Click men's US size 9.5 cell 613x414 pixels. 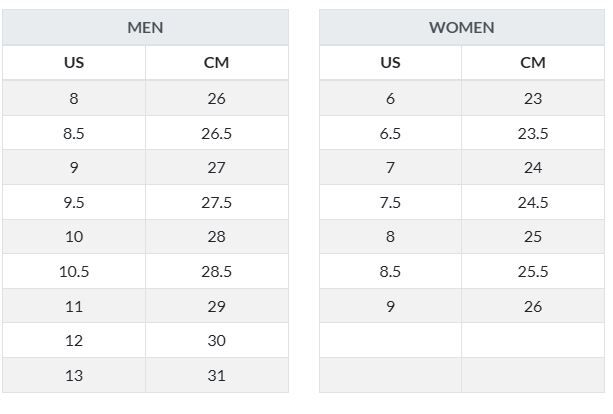click(x=74, y=202)
